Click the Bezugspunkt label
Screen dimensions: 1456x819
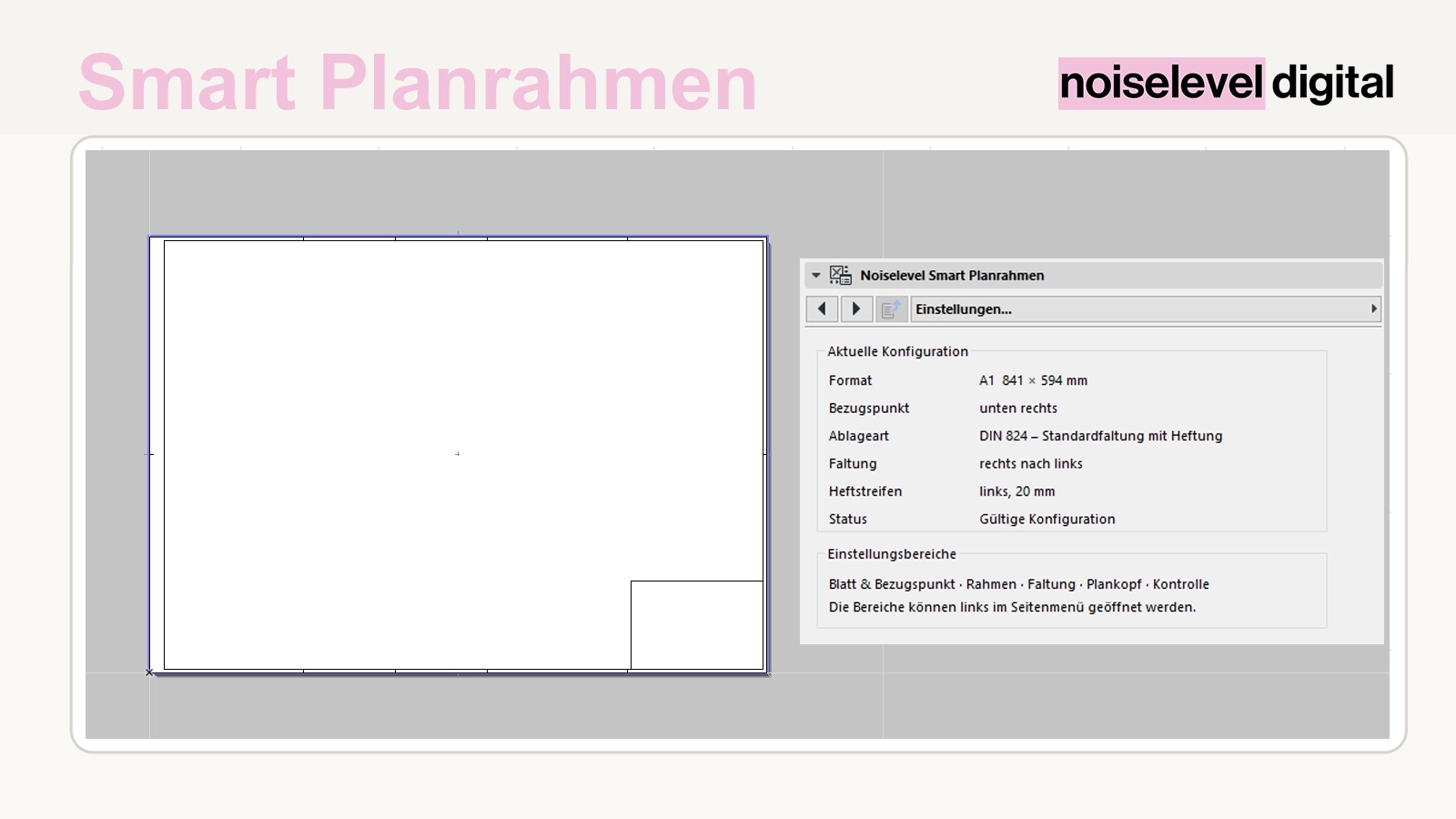869,409
